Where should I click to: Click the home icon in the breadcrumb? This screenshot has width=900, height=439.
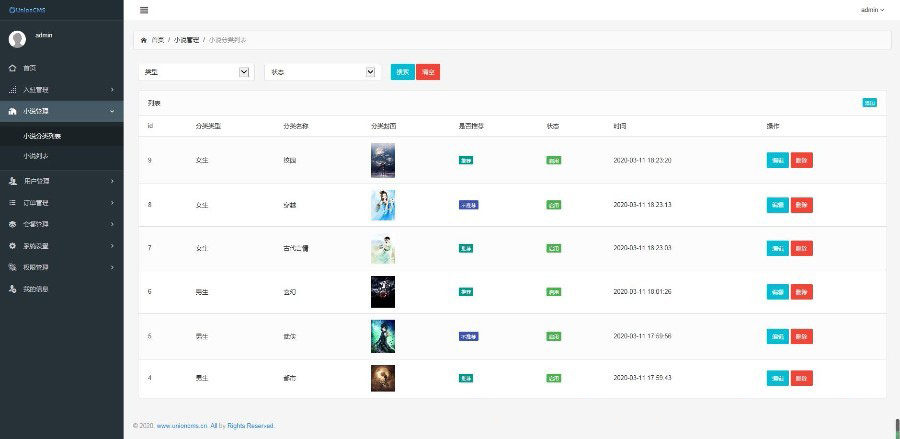[143, 40]
